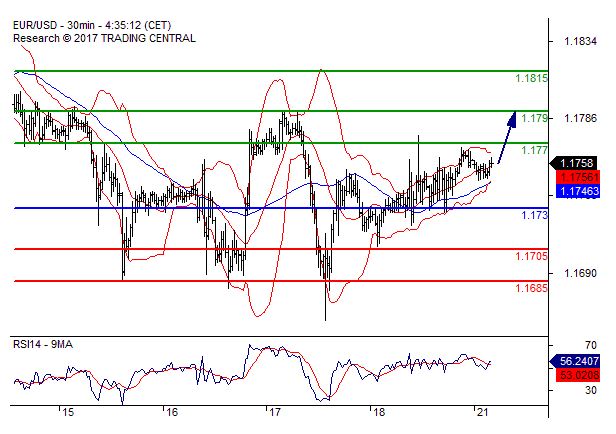Click date label 16 on the time axis

172,412
